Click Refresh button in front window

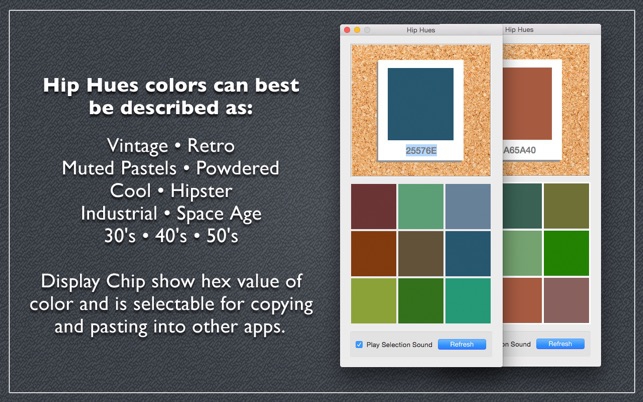point(462,345)
